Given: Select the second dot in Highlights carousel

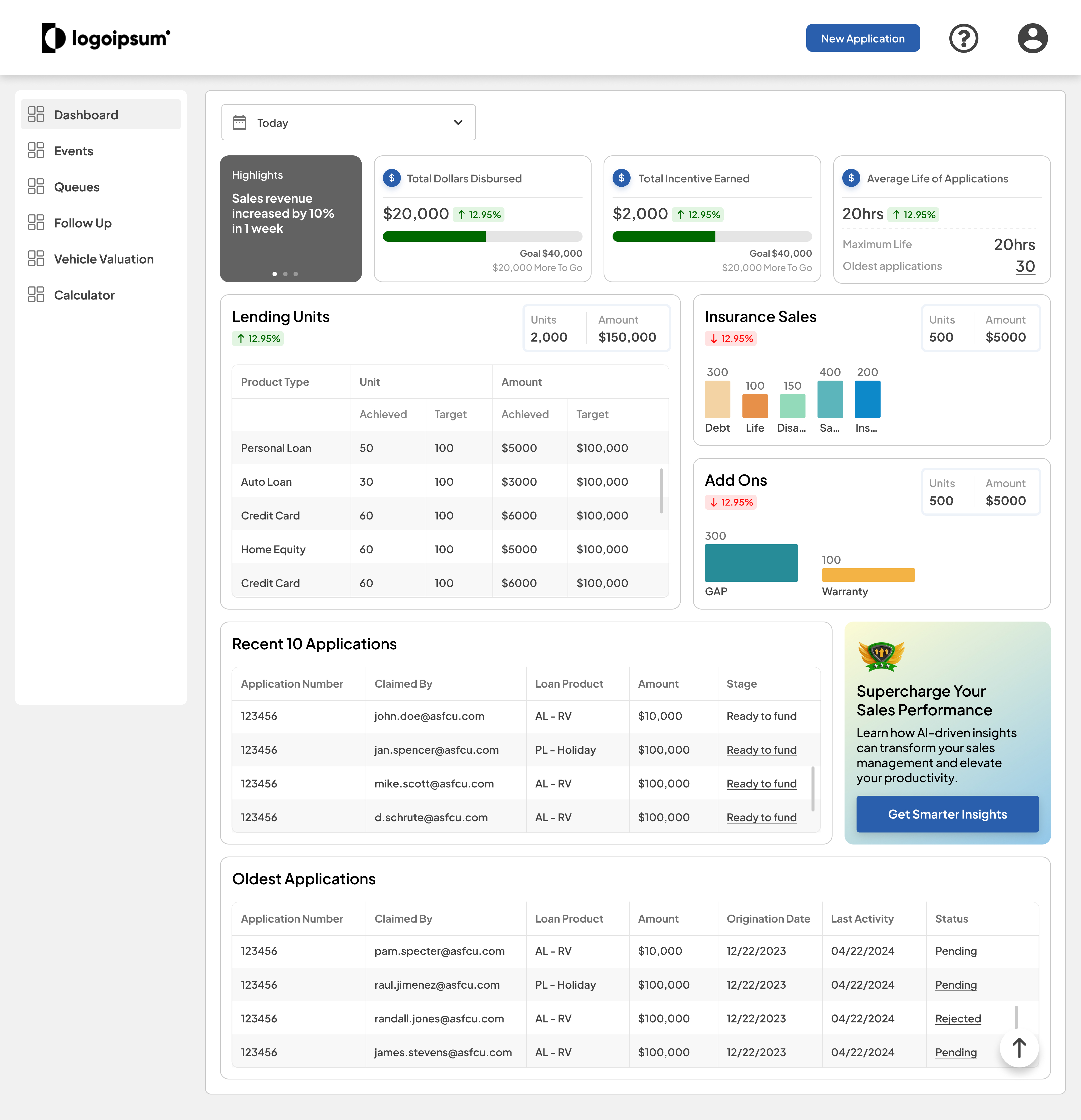Looking at the screenshot, I should tap(285, 274).
